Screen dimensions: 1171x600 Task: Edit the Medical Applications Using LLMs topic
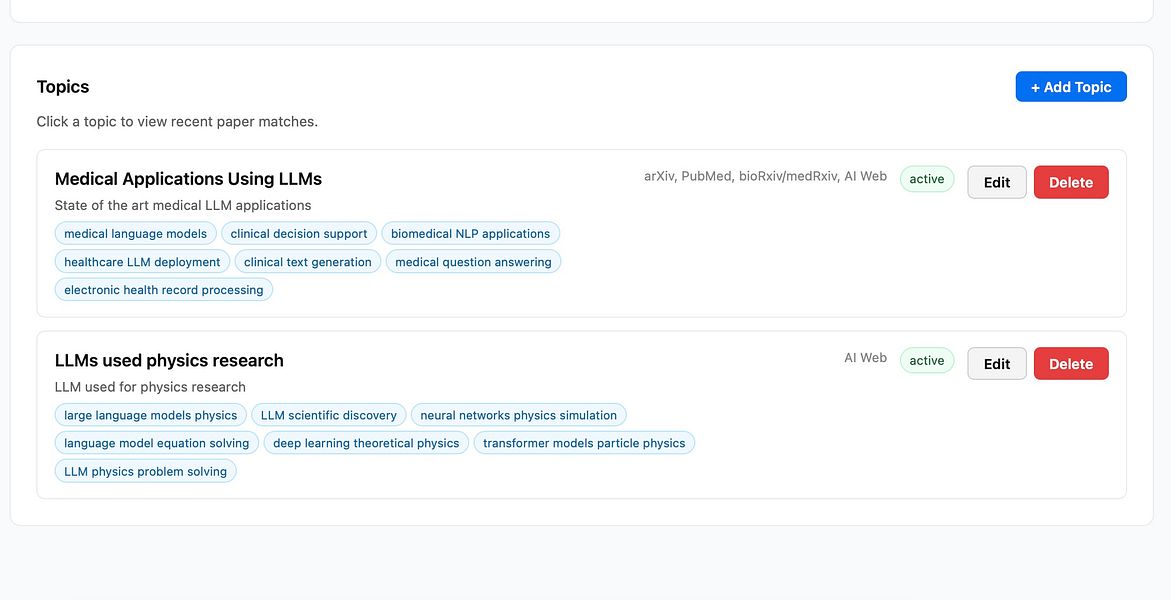997,182
